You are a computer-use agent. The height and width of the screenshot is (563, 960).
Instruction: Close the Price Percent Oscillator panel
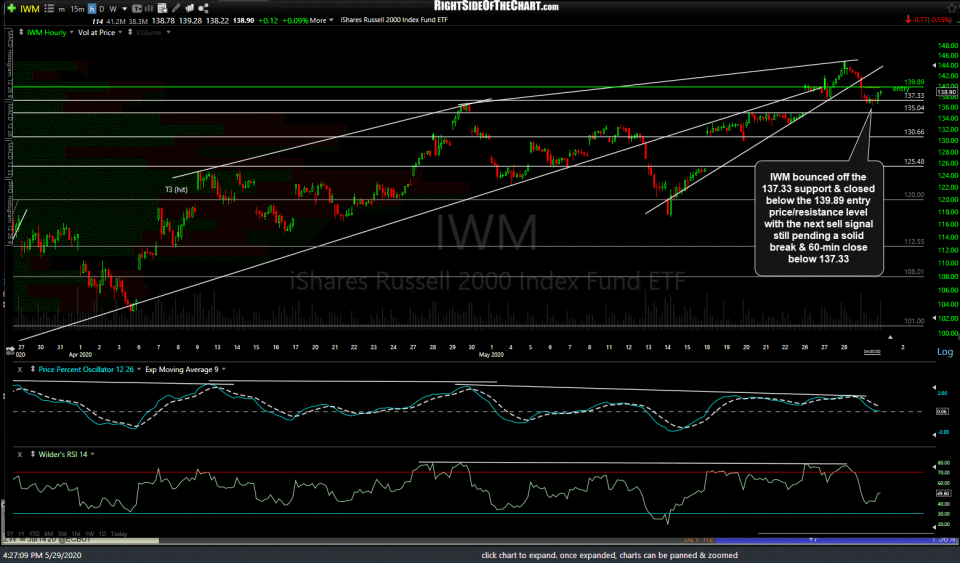coord(20,370)
